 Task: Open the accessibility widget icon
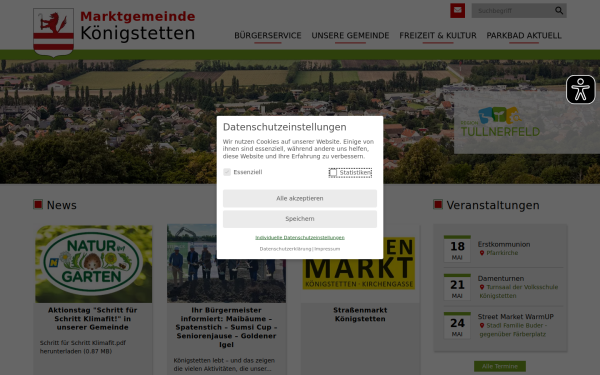pyautogui.click(x=580, y=90)
